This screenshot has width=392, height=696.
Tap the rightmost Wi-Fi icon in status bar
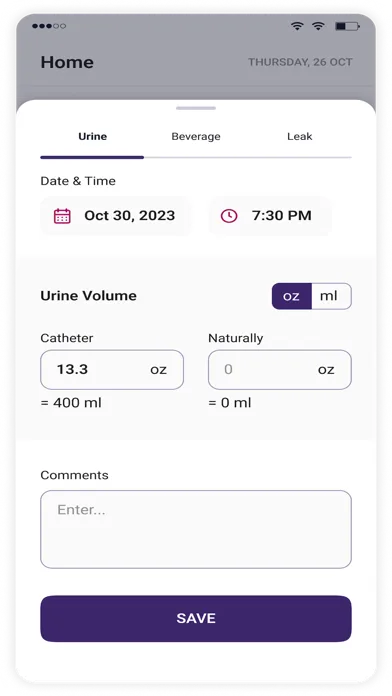[x=318, y=26]
